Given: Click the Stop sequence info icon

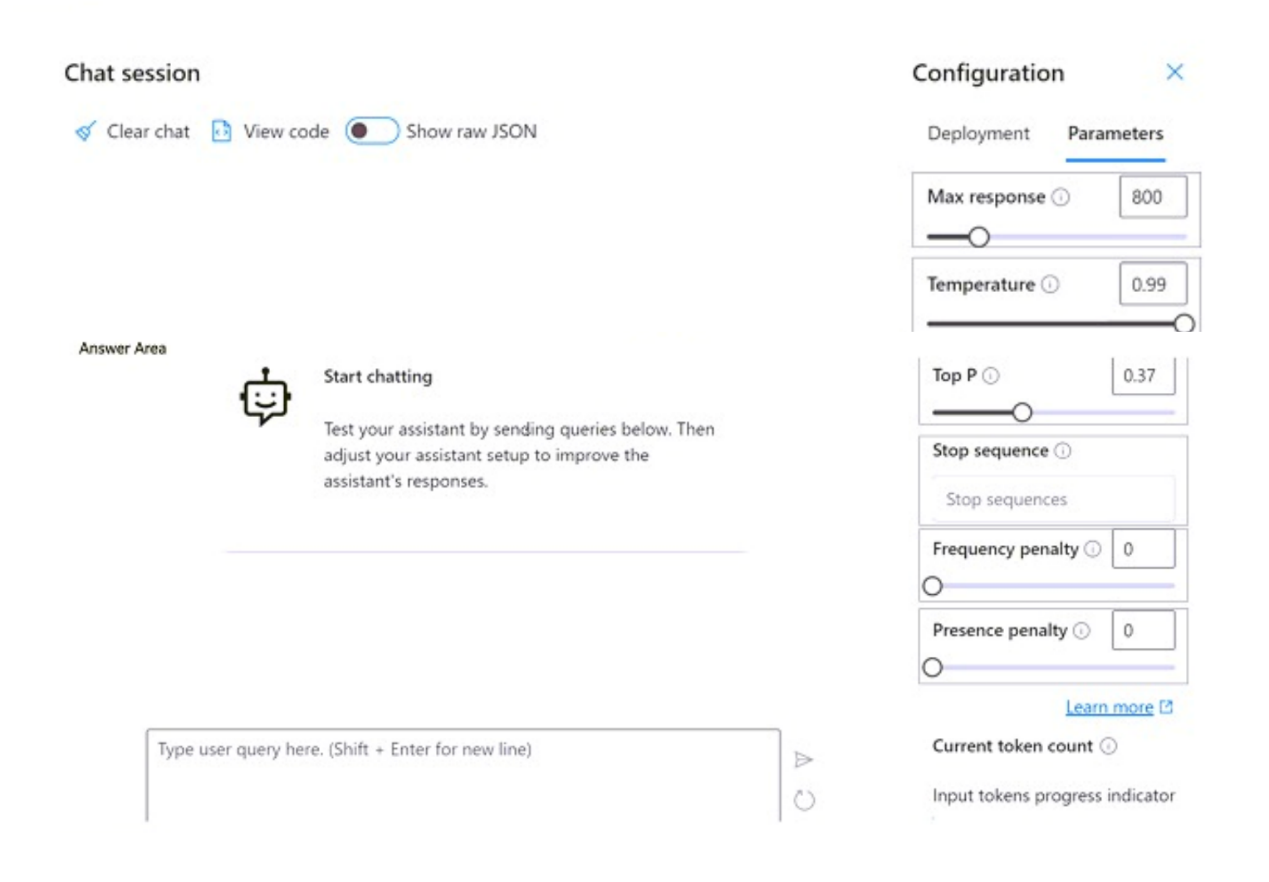Looking at the screenshot, I should click(x=1063, y=451).
